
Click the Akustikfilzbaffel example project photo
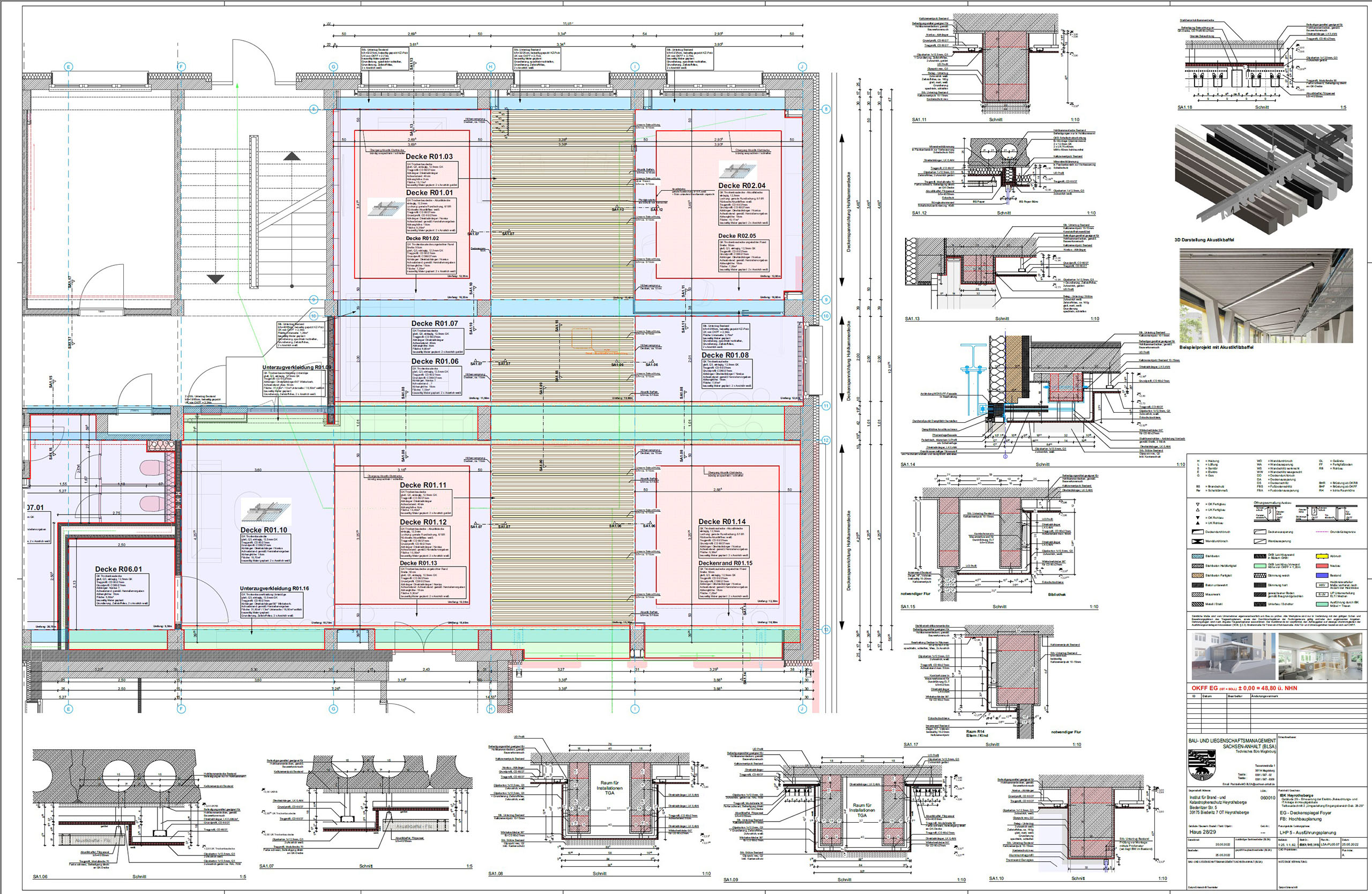[1266, 296]
